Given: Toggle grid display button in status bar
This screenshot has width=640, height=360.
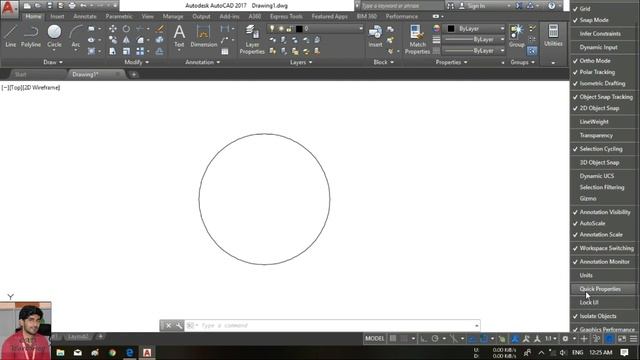Looking at the screenshot, I should pyautogui.click(x=393, y=339).
